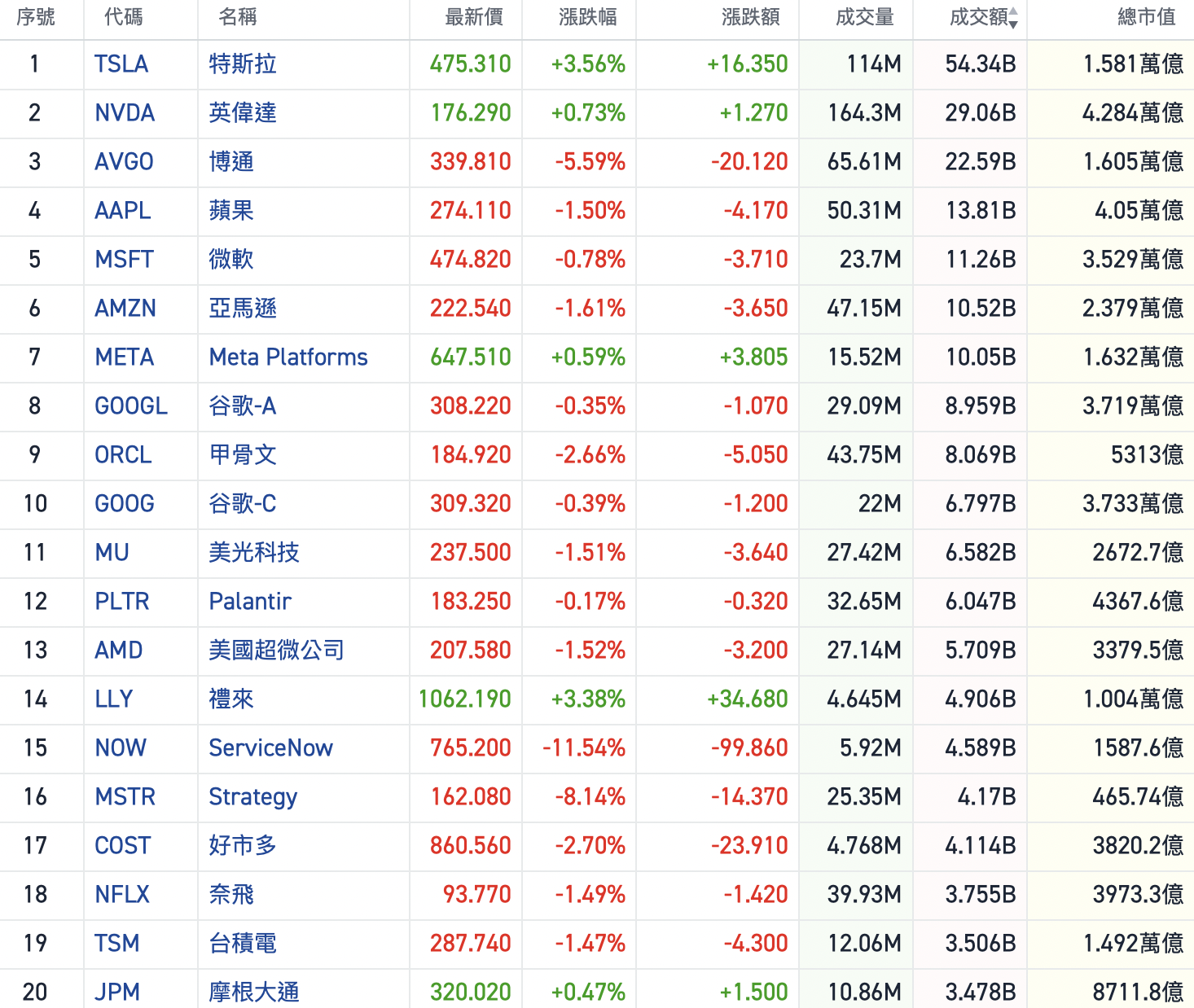Sort by 成交額 column arrow icon
The image size is (1194, 1008).
click(1013, 18)
